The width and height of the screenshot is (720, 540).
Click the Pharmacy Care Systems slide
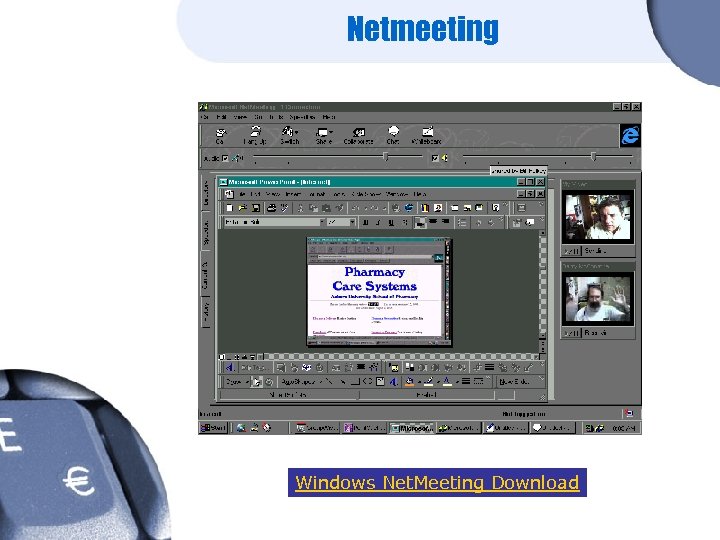click(x=379, y=292)
